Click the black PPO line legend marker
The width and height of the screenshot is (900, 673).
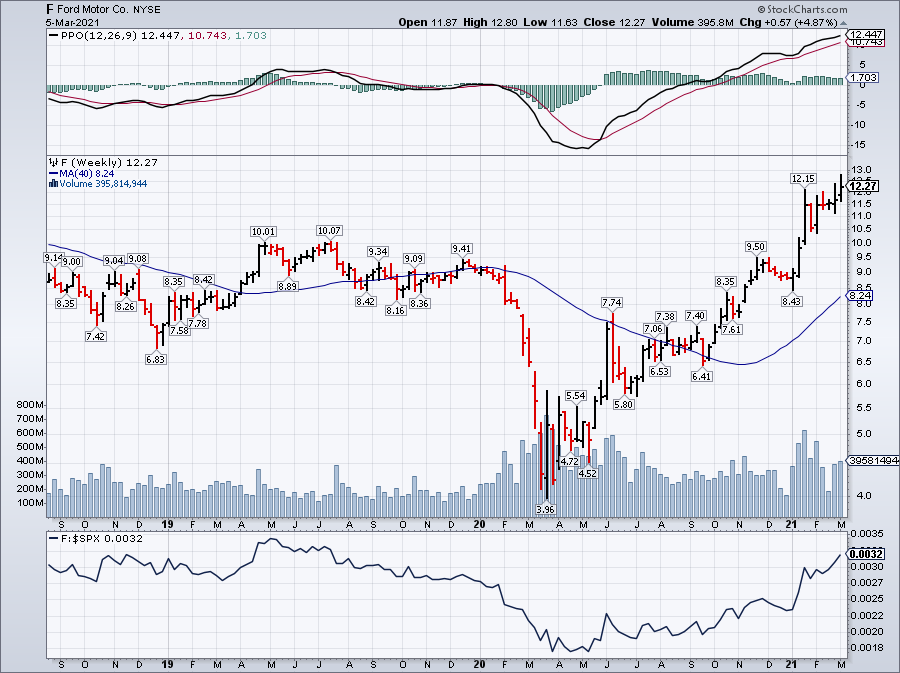click(x=54, y=36)
